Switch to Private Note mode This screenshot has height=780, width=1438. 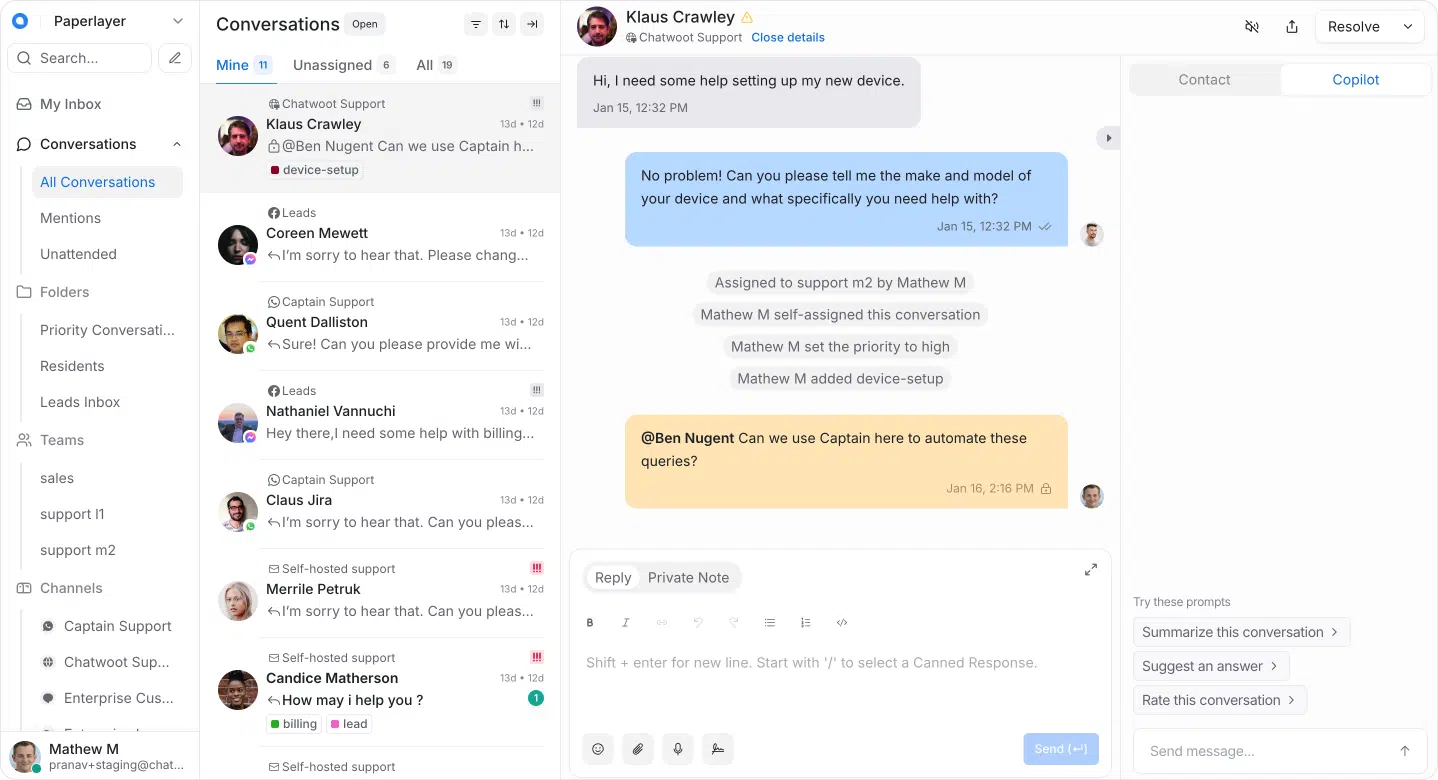[688, 577]
